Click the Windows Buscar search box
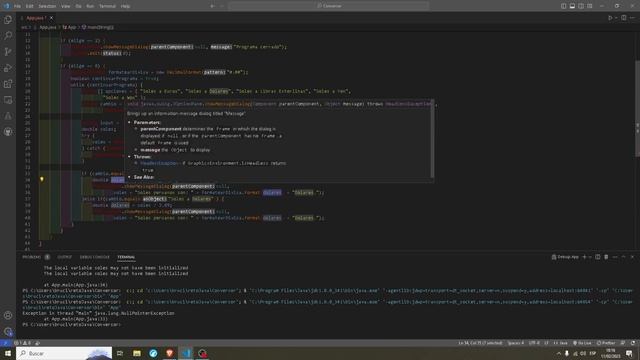This screenshot has height=360, width=640. point(64,353)
